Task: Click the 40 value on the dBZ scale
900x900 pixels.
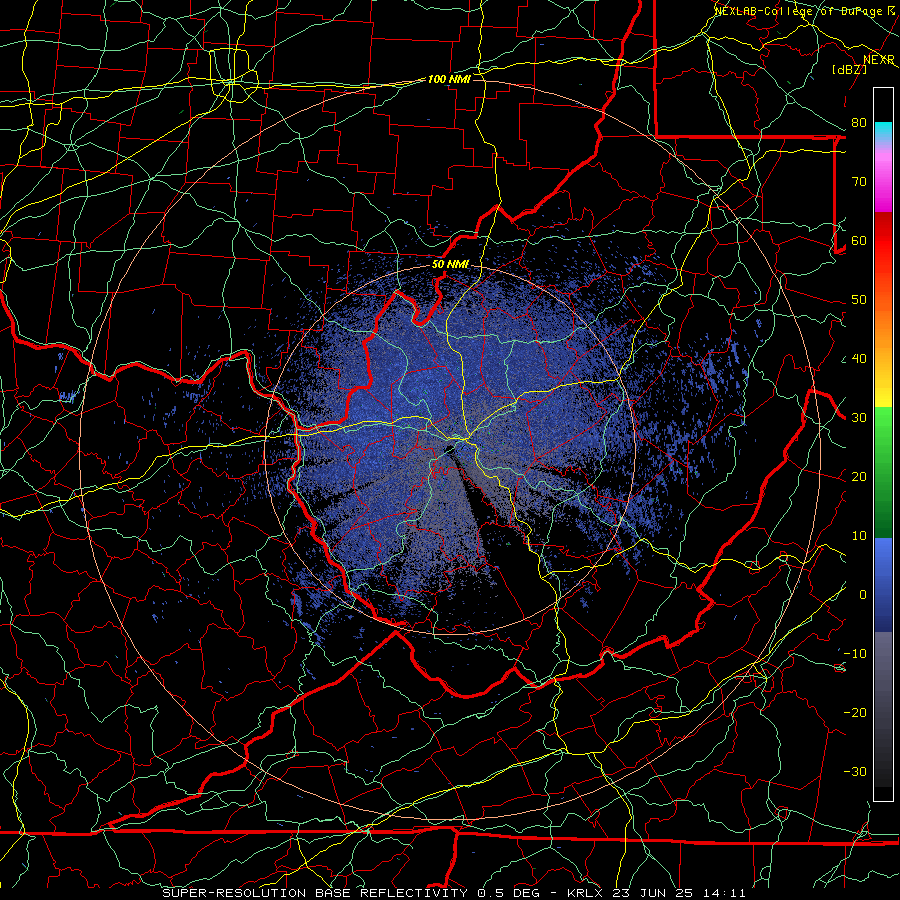Action: 859,359
